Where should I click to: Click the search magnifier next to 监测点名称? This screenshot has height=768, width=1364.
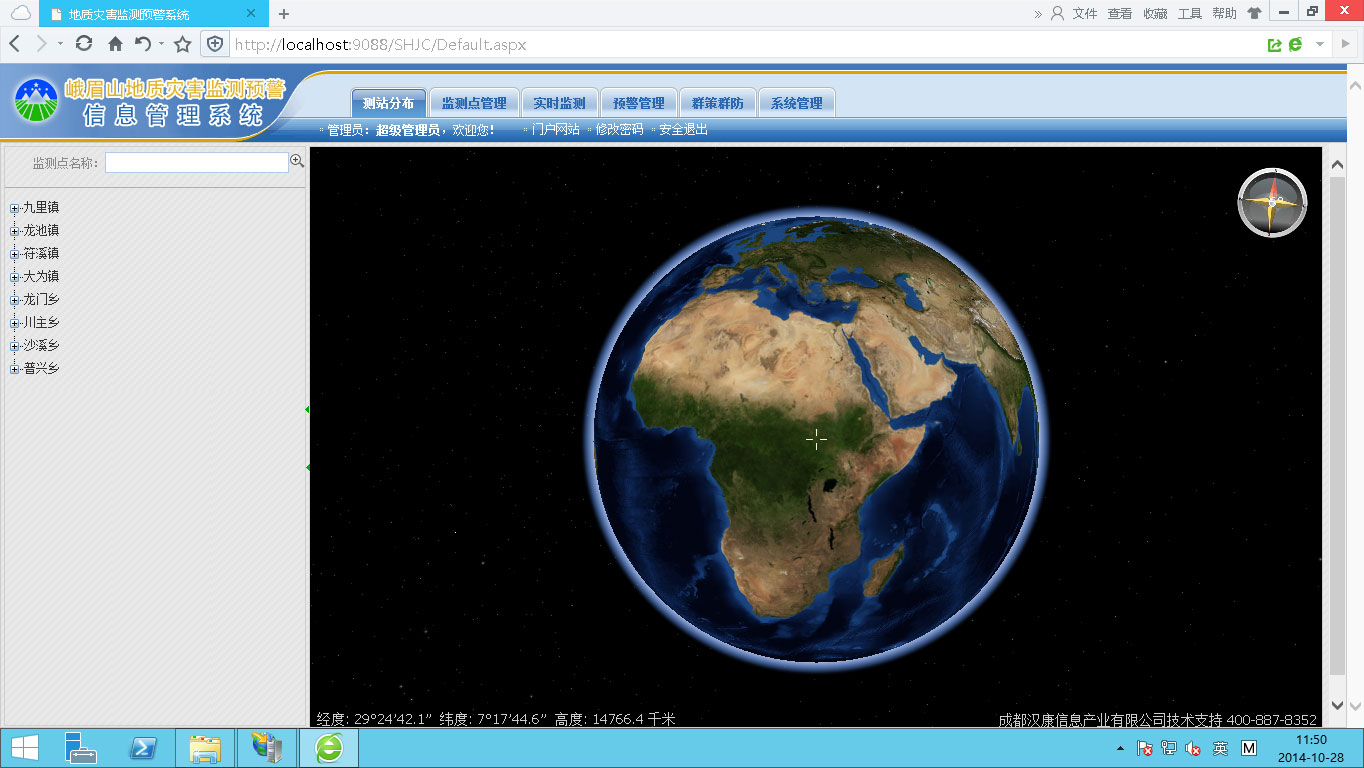297,161
